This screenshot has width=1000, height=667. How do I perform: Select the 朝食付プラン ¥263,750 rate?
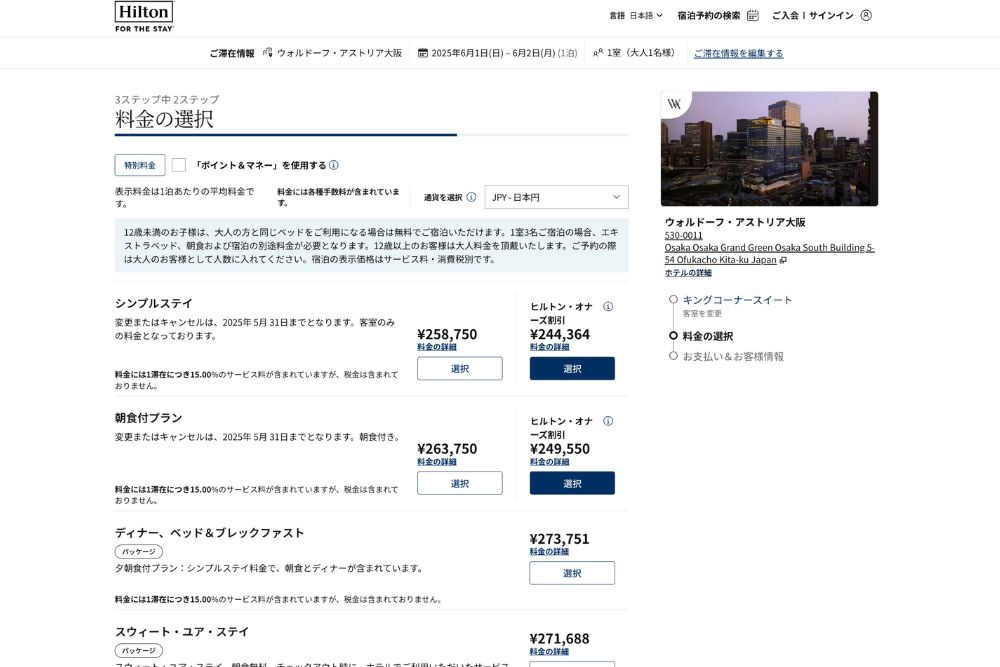tap(460, 483)
